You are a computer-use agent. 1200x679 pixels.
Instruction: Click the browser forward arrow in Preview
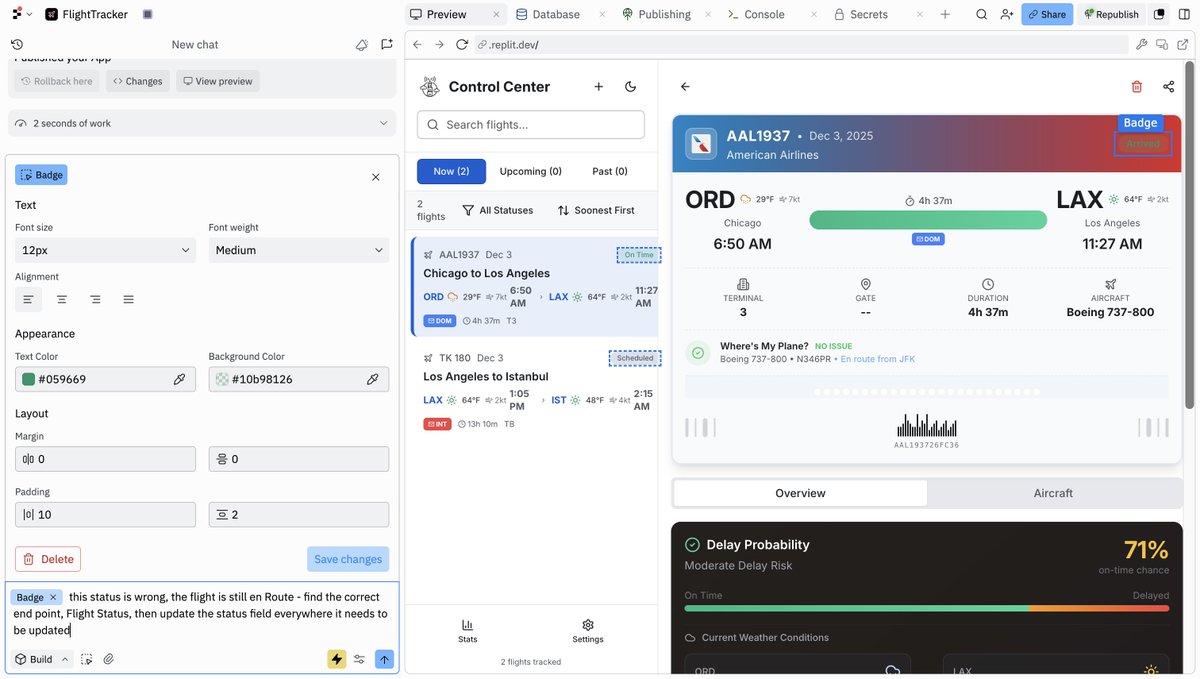pos(439,45)
